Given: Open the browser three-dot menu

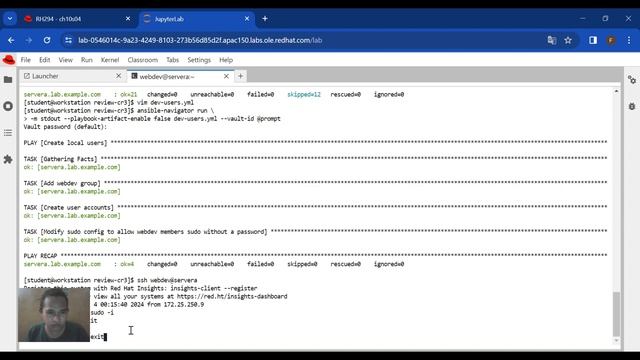Looking at the screenshot, I should click(x=629, y=40).
